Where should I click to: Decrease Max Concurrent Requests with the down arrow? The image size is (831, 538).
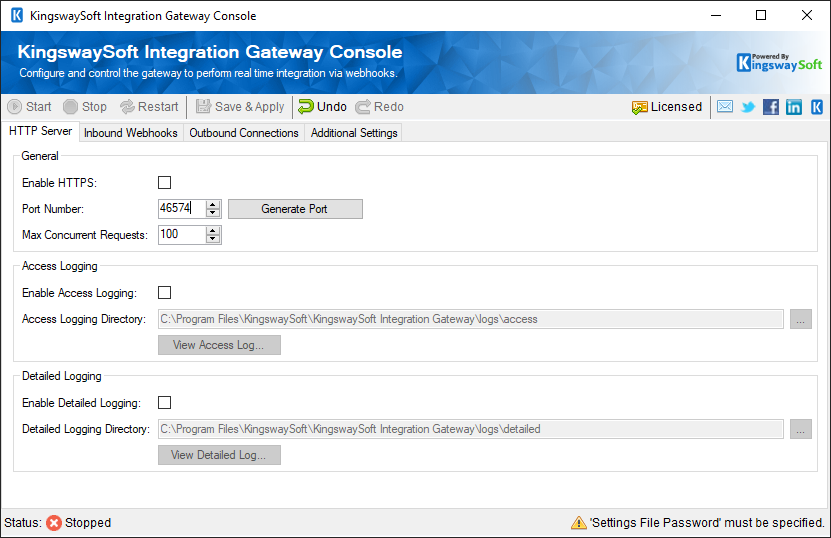213,239
